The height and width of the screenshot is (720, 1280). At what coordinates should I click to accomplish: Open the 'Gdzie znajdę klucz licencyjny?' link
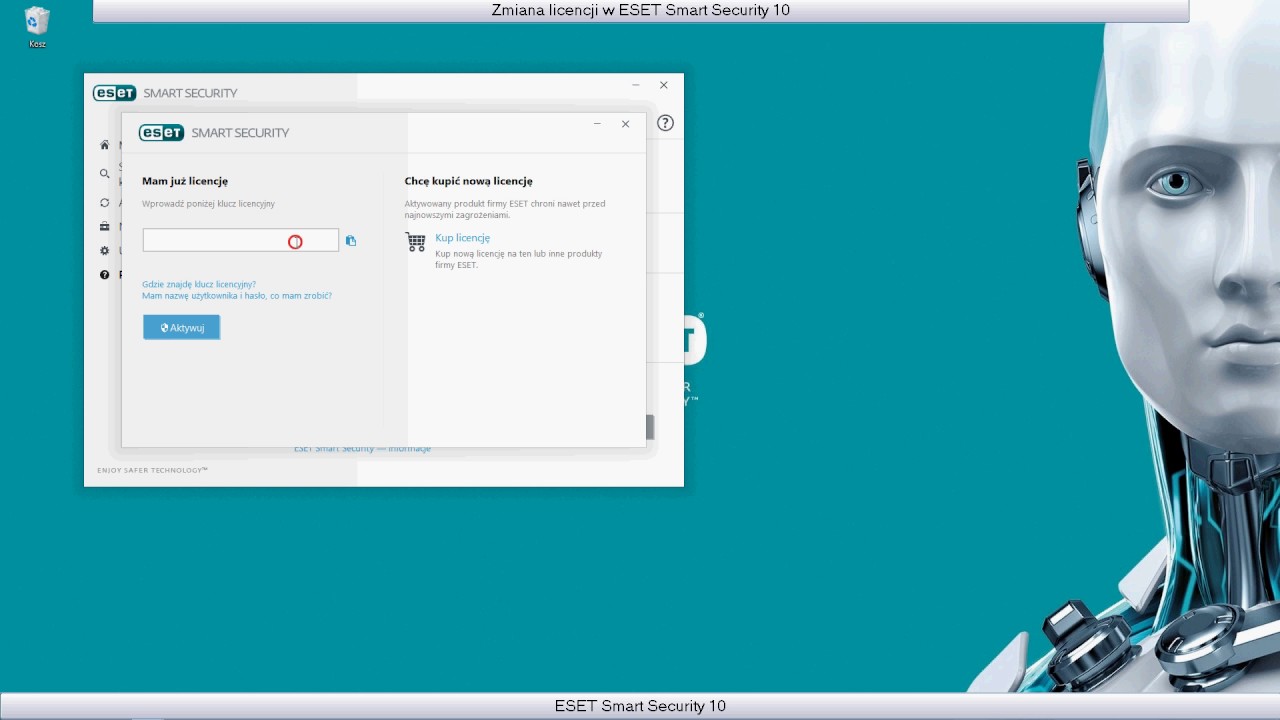click(x=199, y=284)
